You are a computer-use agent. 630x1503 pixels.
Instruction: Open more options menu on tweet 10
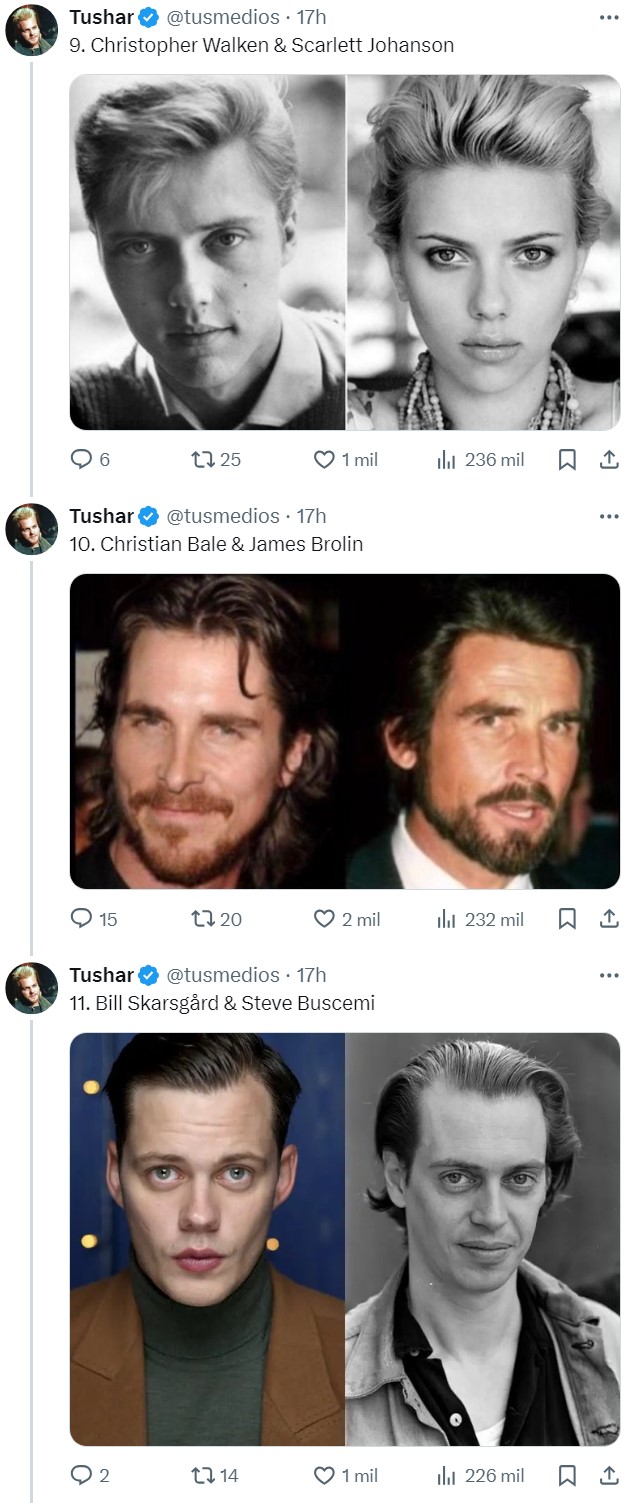[609, 516]
